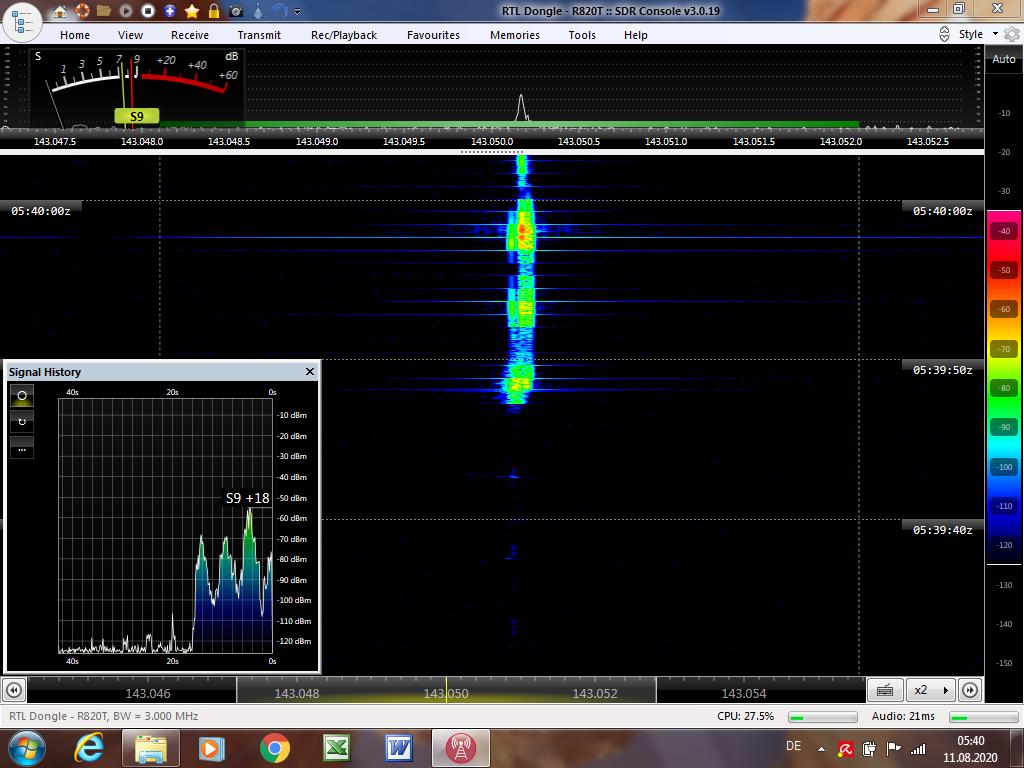Screen dimensions: 1024x768
Task: Click the left scroll frequency arrow button
Action: pos(14,690)
